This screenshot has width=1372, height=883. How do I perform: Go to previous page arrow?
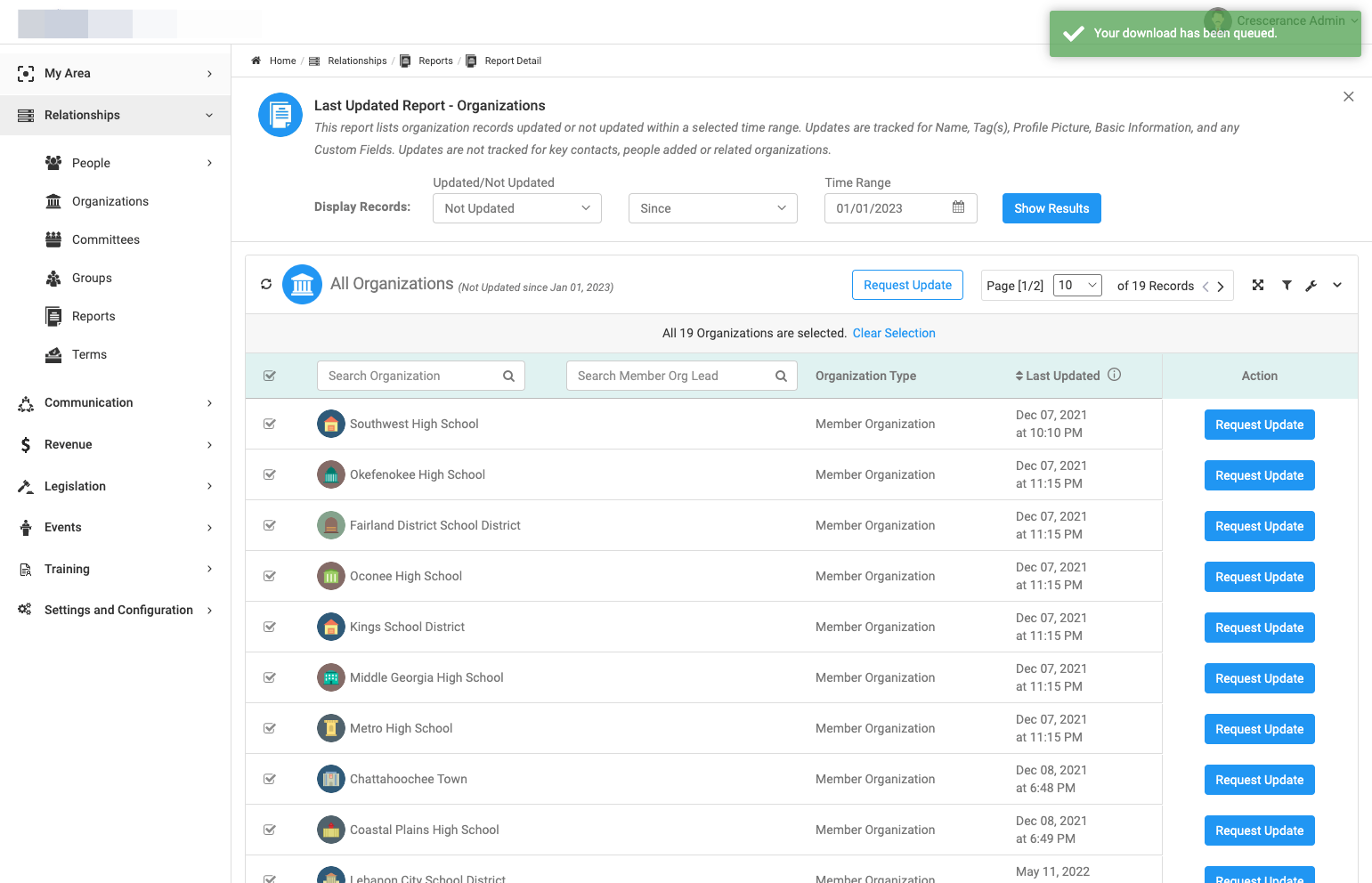pyautogui.click(x=1206, y=287)
